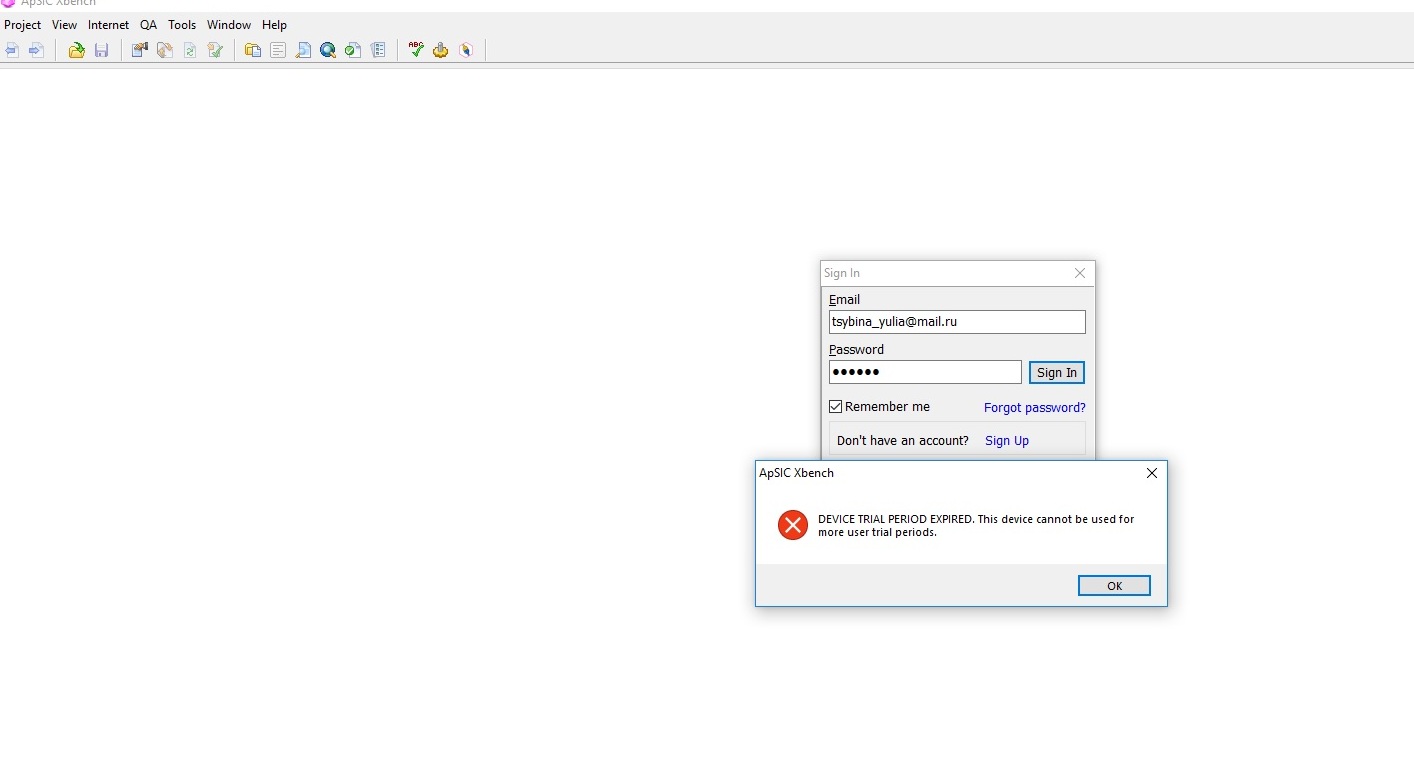Viewport: 1414px width, 776px height.
Task: Click the back arrow toolbar icon
Action: coord(12,50)
